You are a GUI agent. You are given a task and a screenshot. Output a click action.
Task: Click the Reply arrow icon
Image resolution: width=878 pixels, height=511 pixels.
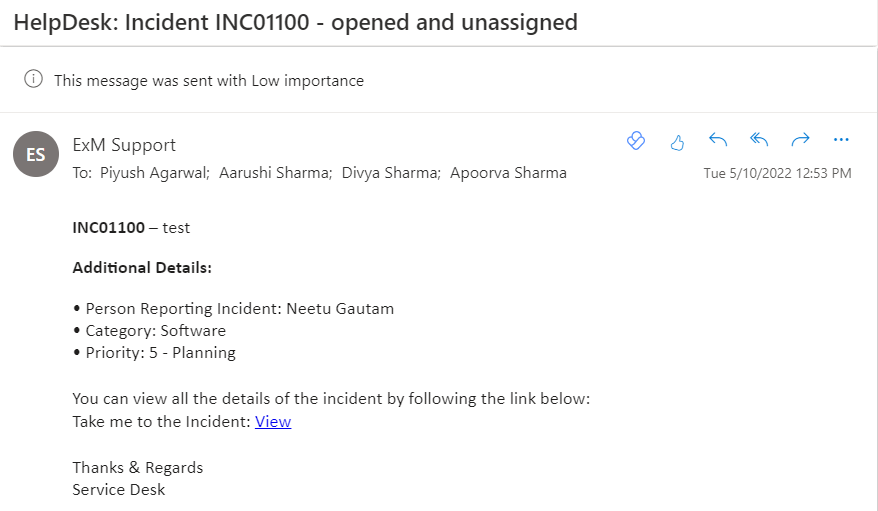tap(718, 139)
